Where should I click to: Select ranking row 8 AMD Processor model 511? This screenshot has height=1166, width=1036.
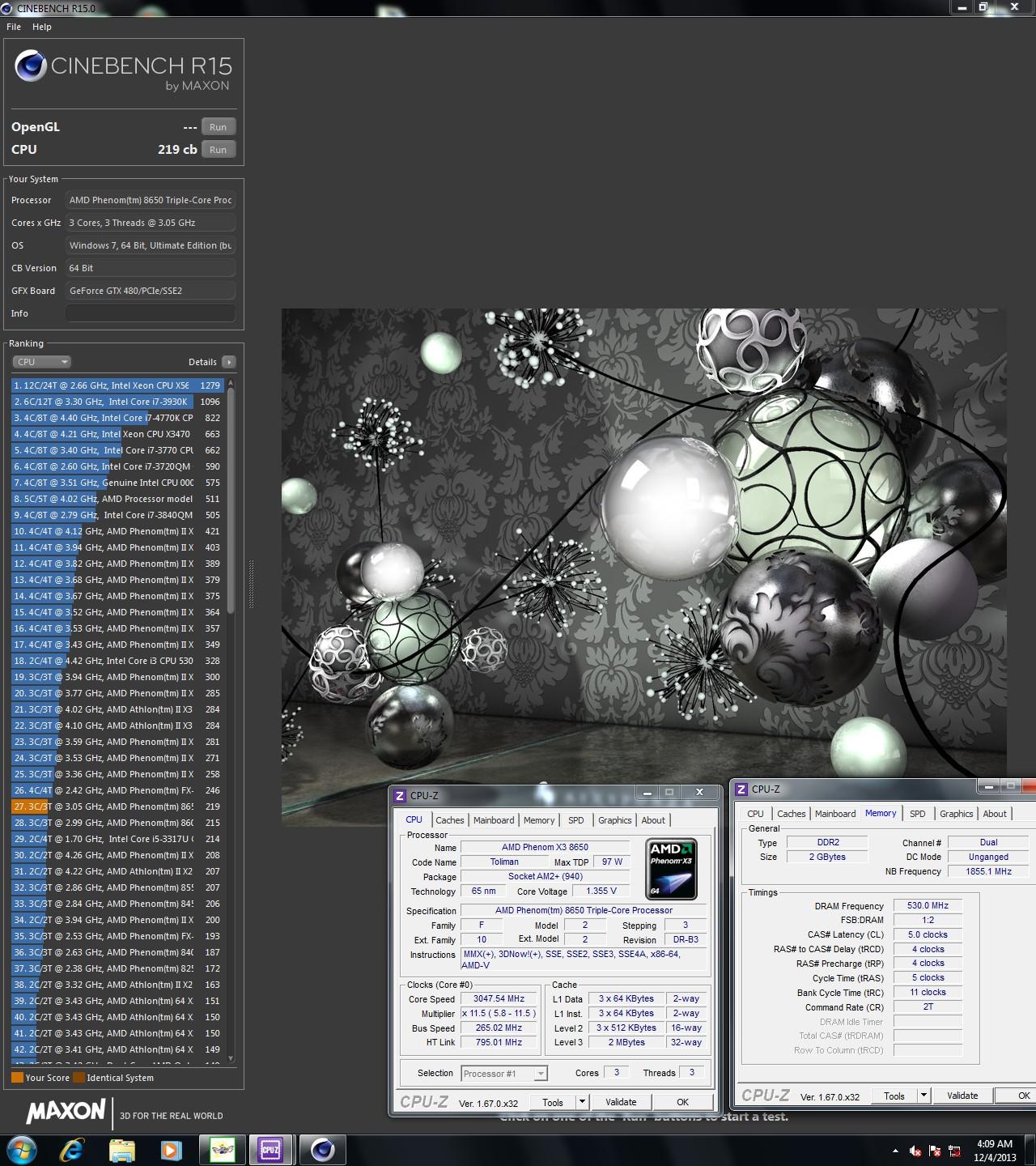point(117,499)
